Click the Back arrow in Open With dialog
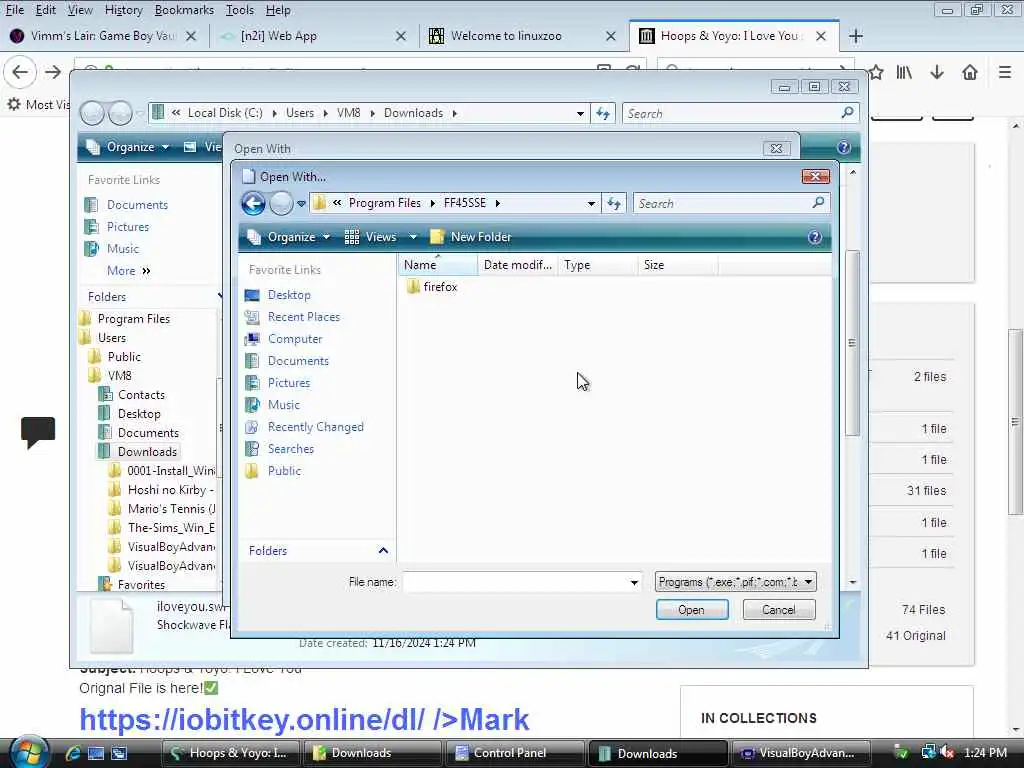 click(x=253, y=204)
